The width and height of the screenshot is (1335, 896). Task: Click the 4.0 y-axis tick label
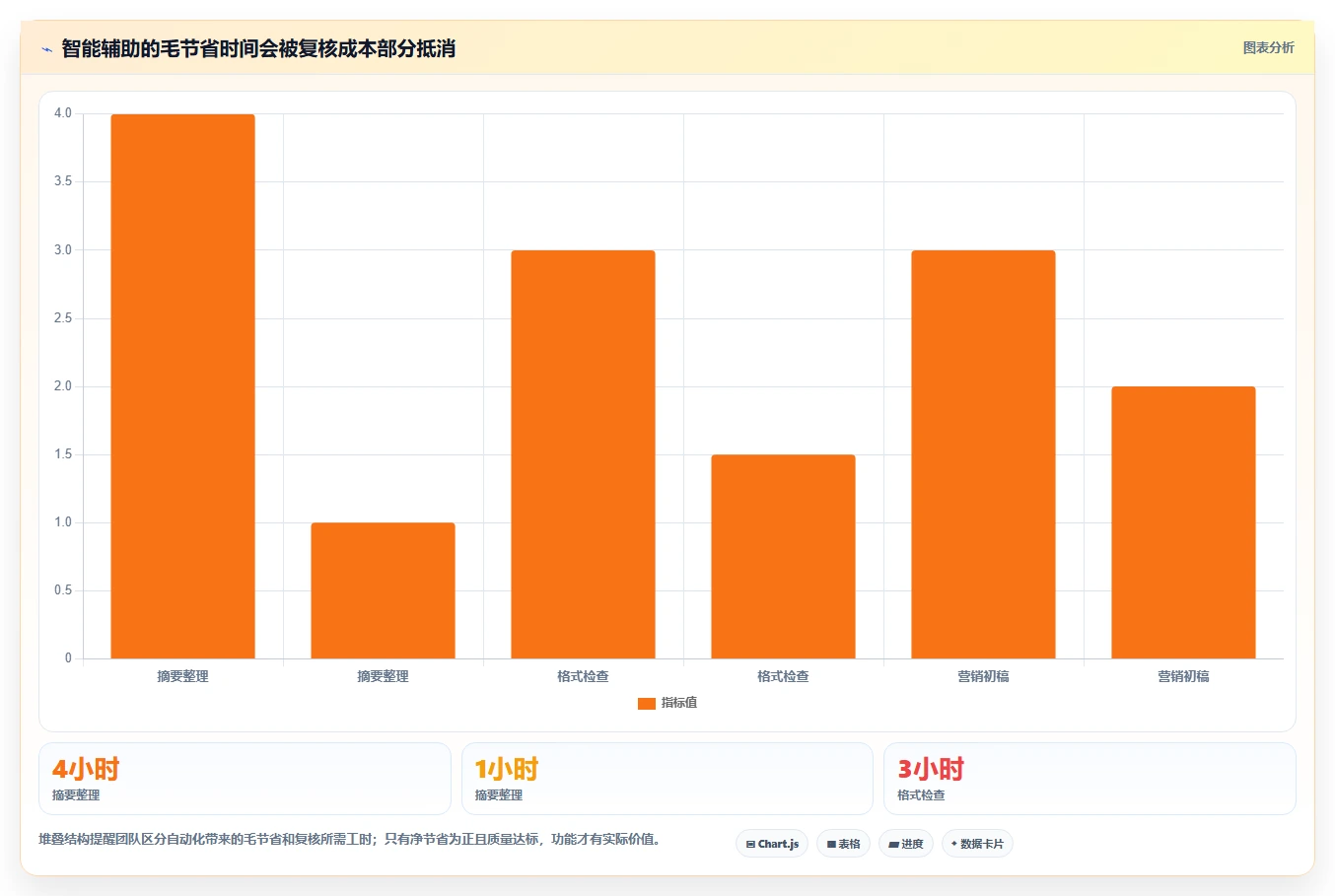pos(63,113)
